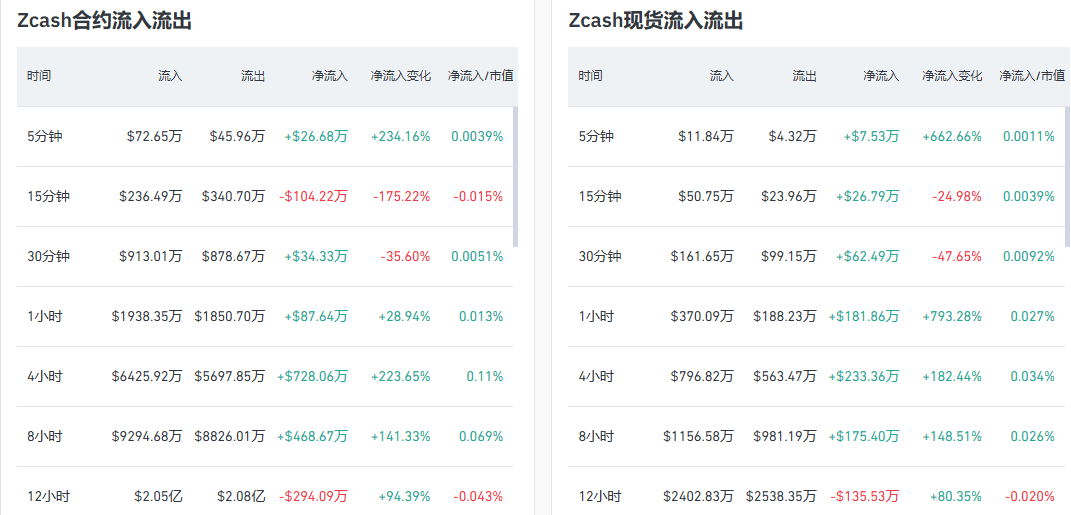The image size is (1071, 515).
Task: Click the Zcash现货流入流出 heading
Action: coord(655,21)
